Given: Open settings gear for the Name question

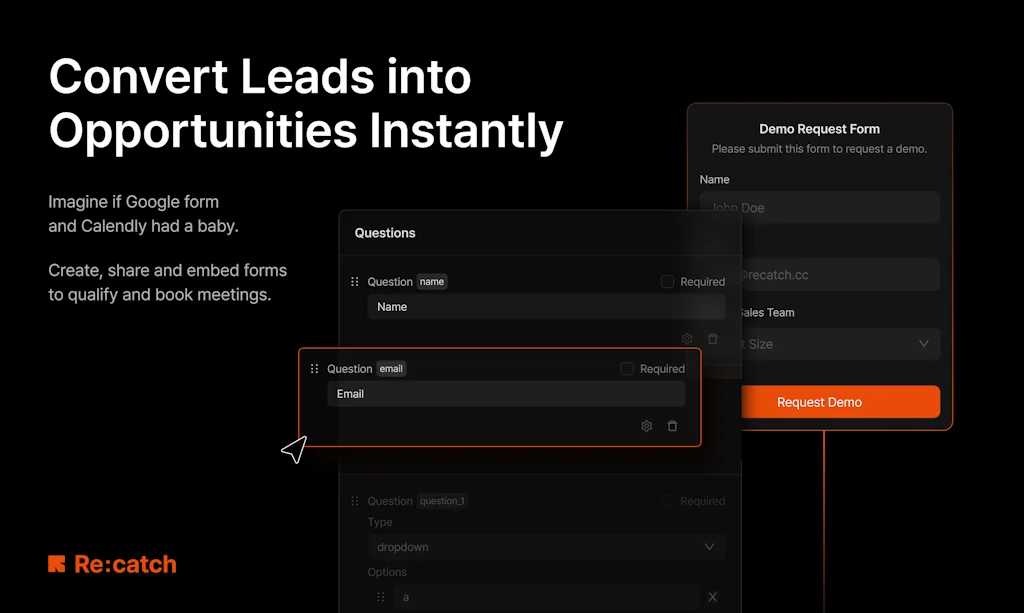Looking at the screenshot, I should pos(687,339).
